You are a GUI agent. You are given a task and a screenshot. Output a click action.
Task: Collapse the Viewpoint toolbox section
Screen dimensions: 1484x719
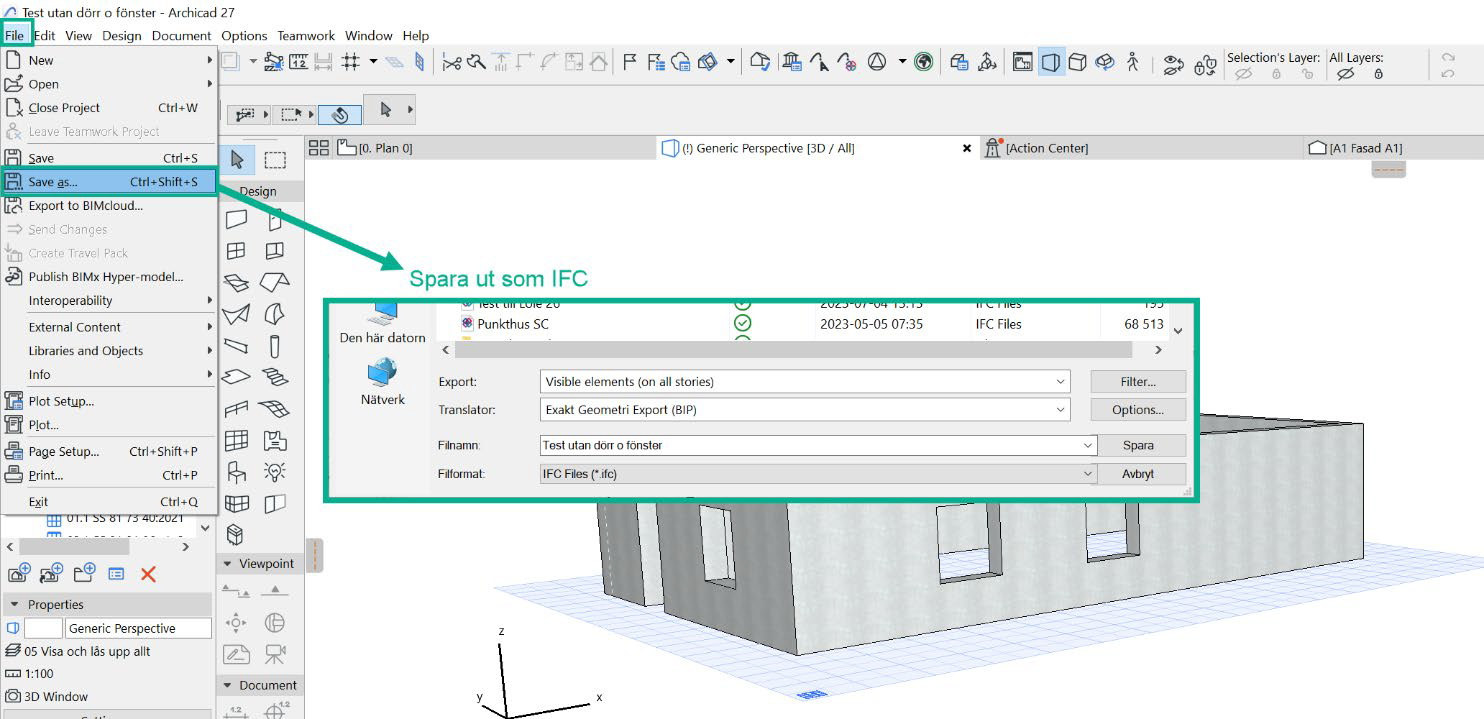point(227,564)
